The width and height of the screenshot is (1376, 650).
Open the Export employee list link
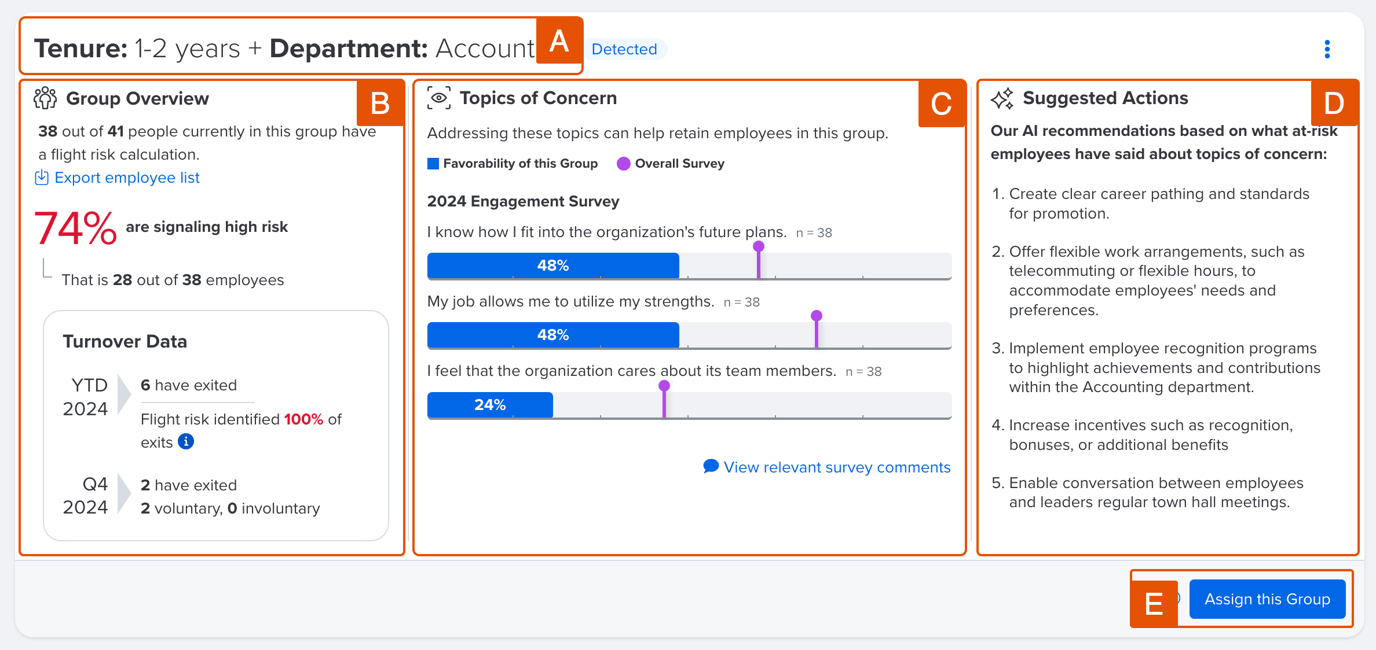127,178
